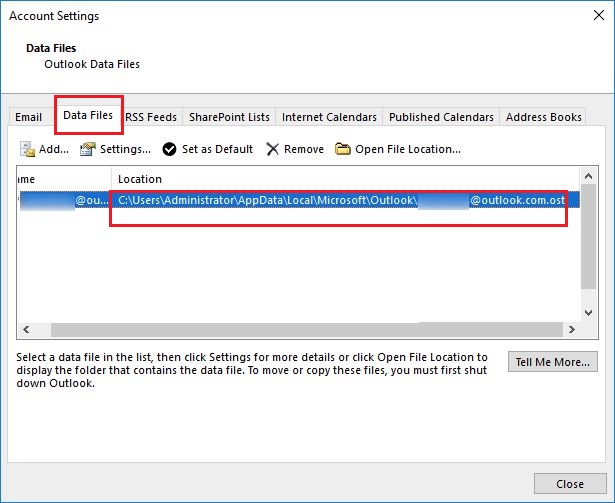The image size is (615, 503).
Task: Click the horizontal scroll right arrow
Action: 571,330
